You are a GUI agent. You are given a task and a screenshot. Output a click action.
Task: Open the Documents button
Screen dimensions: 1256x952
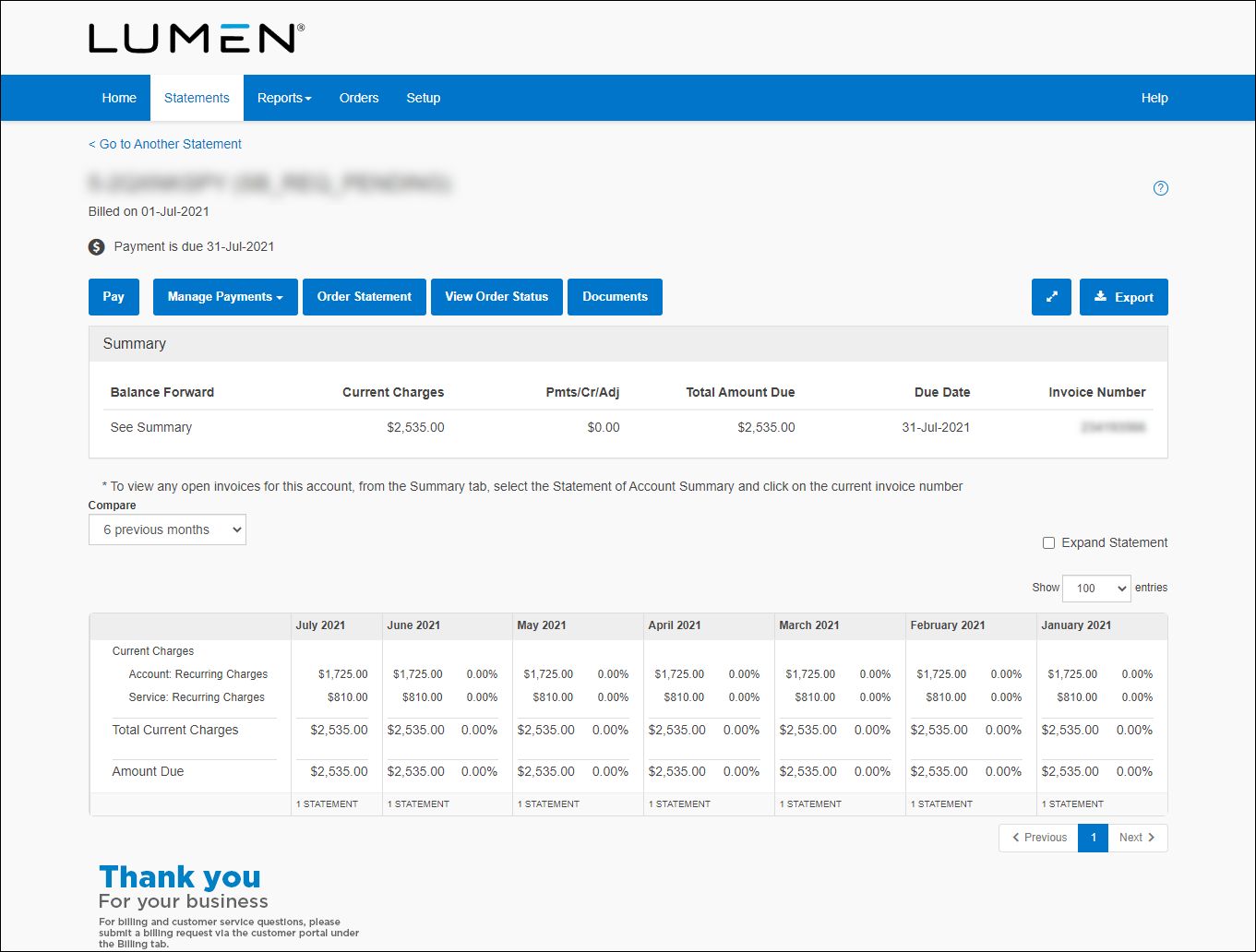(615, 297)
